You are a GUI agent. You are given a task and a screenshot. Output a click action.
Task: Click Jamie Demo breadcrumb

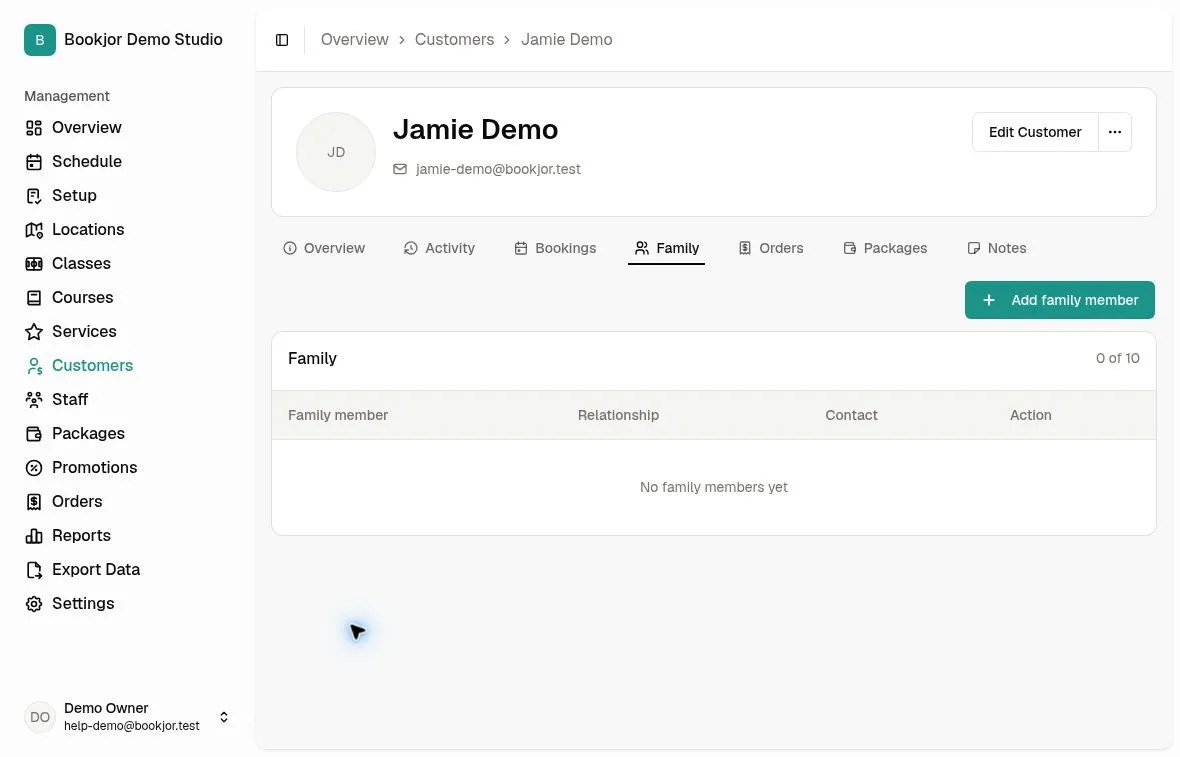(x=567, y=40)
